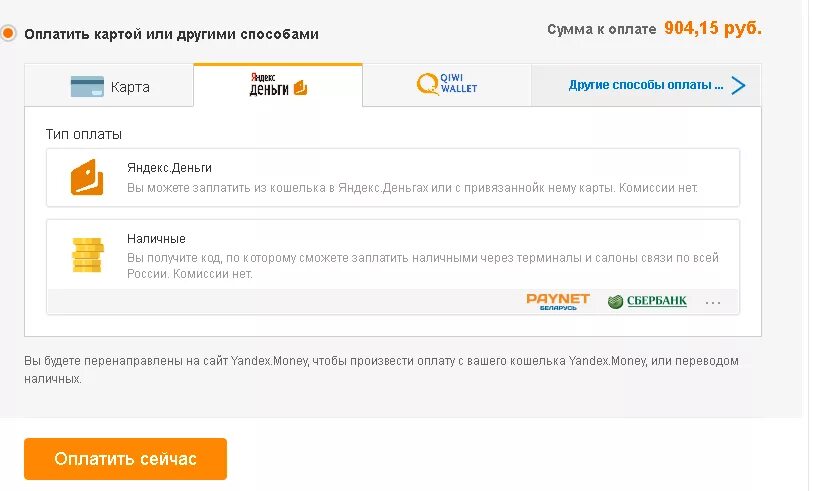Choose the Наличные payment type
This screenshot has width=813, height=491.
point(393,255)
